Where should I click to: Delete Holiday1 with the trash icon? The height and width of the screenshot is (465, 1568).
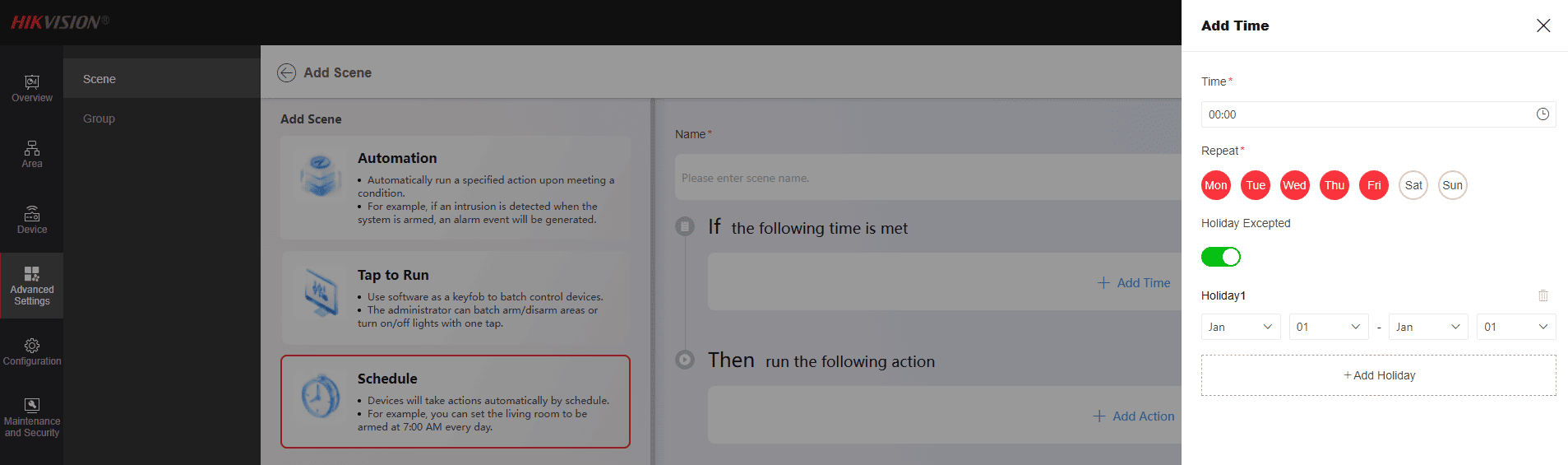point(1543,295)
